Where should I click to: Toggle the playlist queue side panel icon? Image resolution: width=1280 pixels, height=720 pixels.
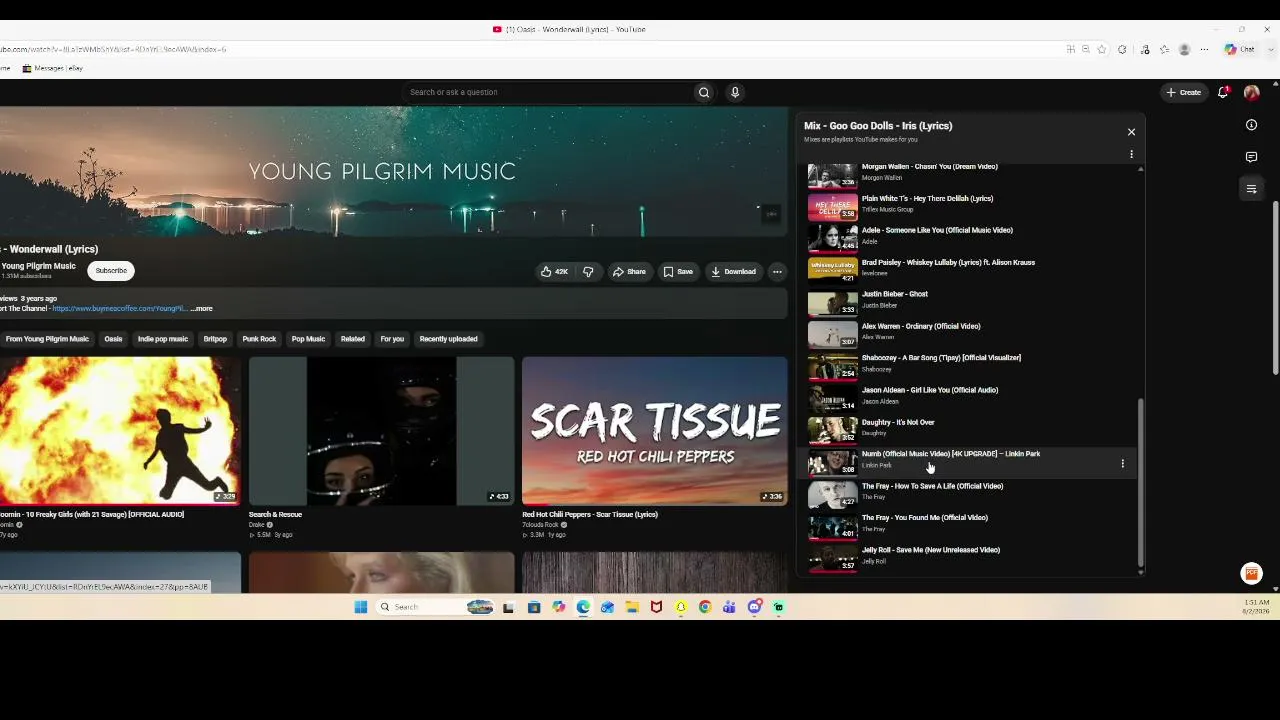[1251, 189]
